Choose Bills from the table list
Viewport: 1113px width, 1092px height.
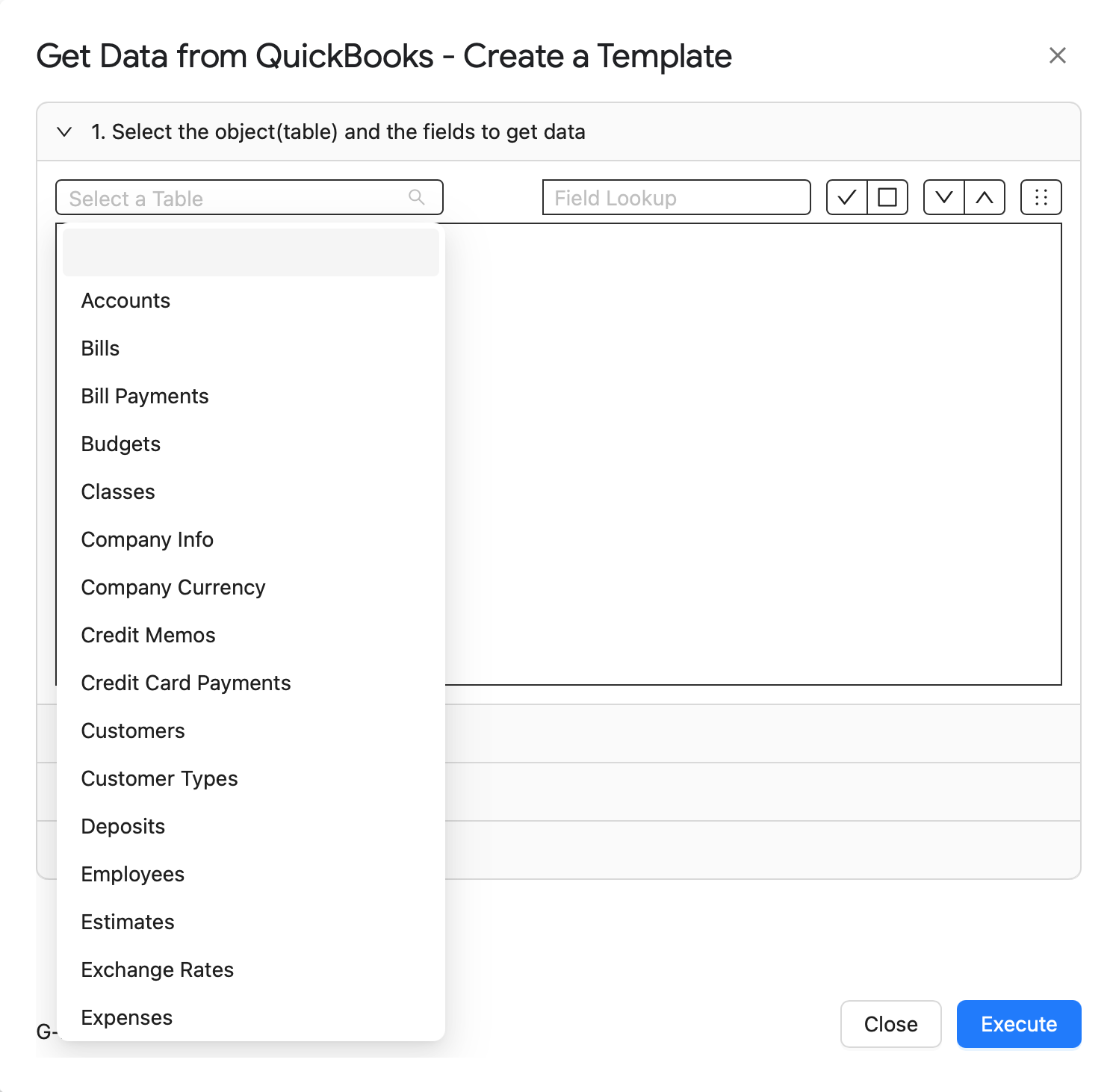(x=251, y=348)
